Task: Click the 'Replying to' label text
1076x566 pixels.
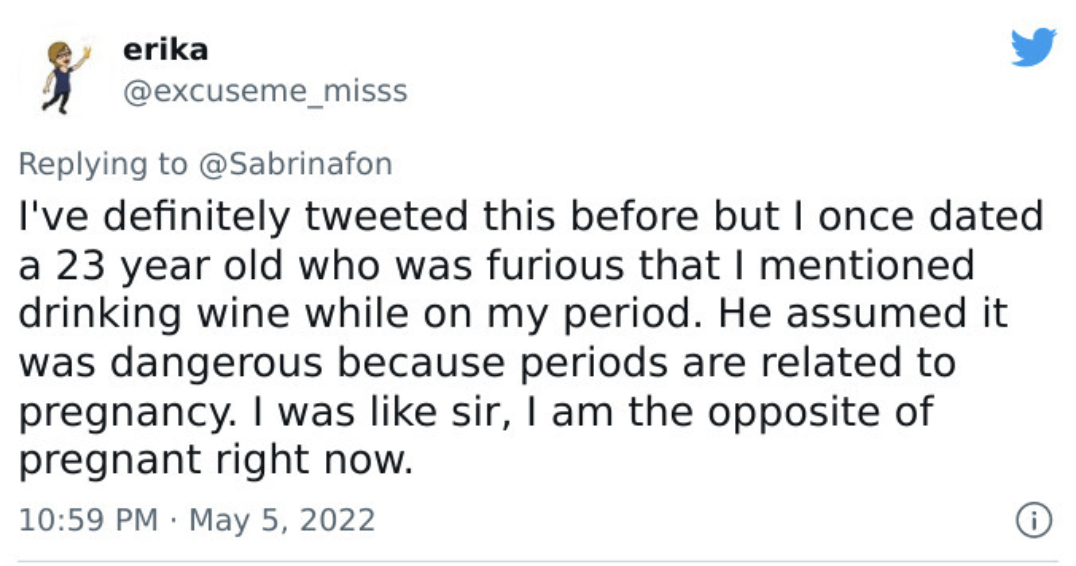Action: [x=103, y=165]
